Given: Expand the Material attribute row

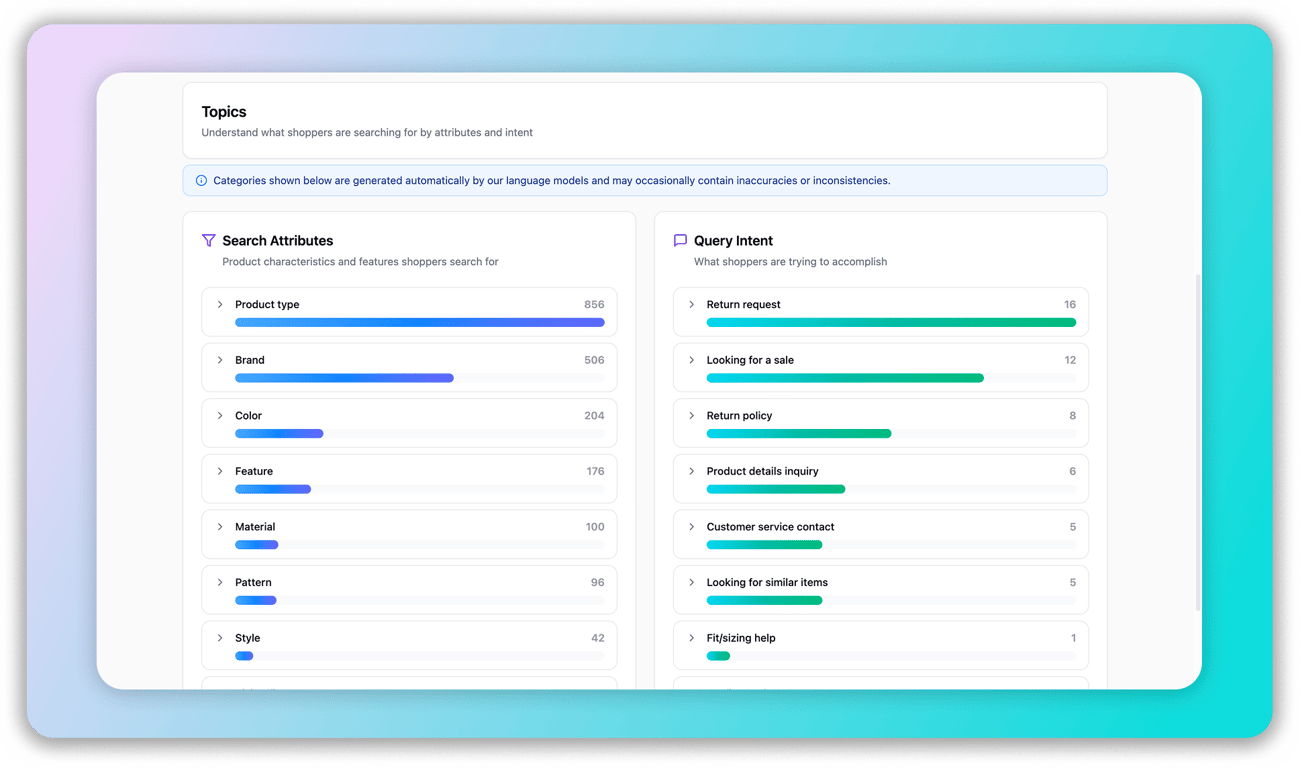Looking at the screenshot, I should [x=220, y=527].
